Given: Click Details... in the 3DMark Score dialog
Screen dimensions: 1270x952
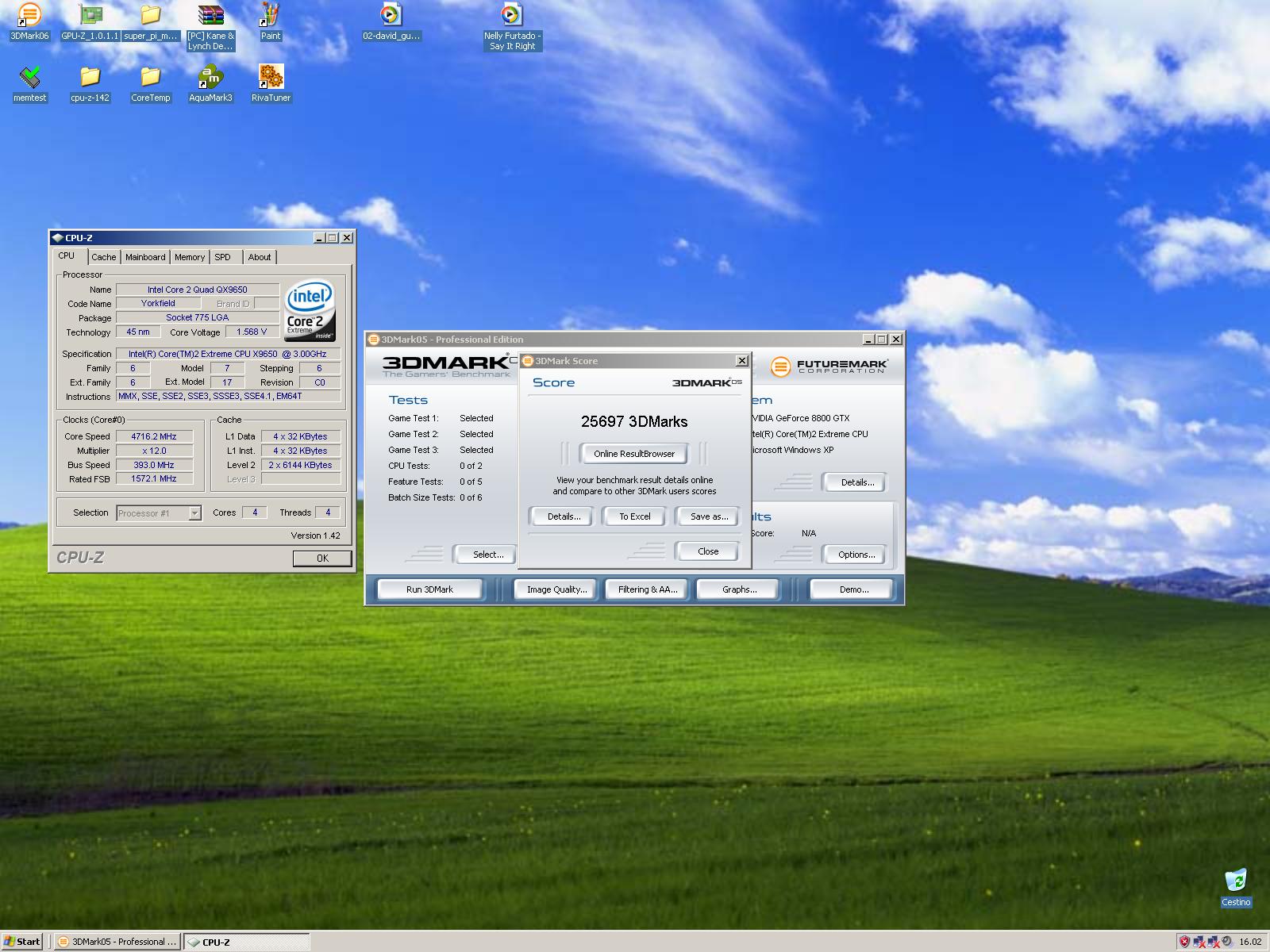Looking at the screenshot, I should [564, 516].
